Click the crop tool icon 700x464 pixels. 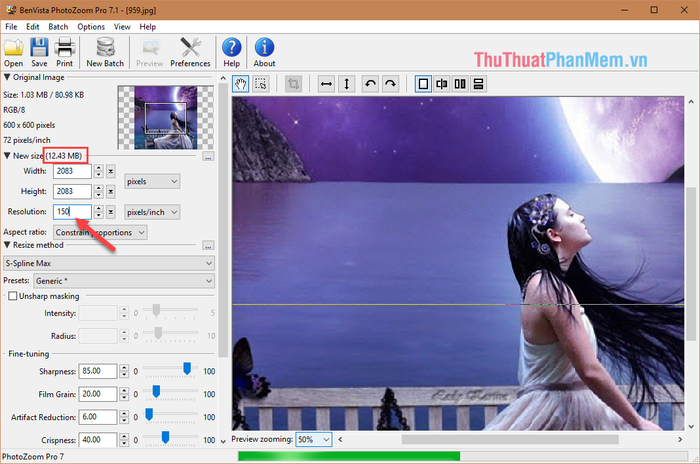coord(293,84)
